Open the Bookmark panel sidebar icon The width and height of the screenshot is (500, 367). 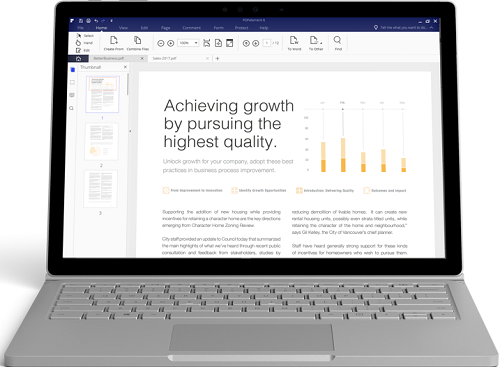tap(72, 82)
